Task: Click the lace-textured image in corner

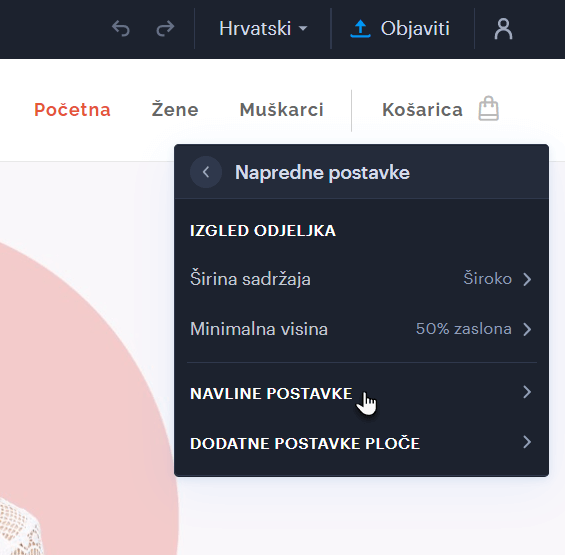Action: (20, 527)
